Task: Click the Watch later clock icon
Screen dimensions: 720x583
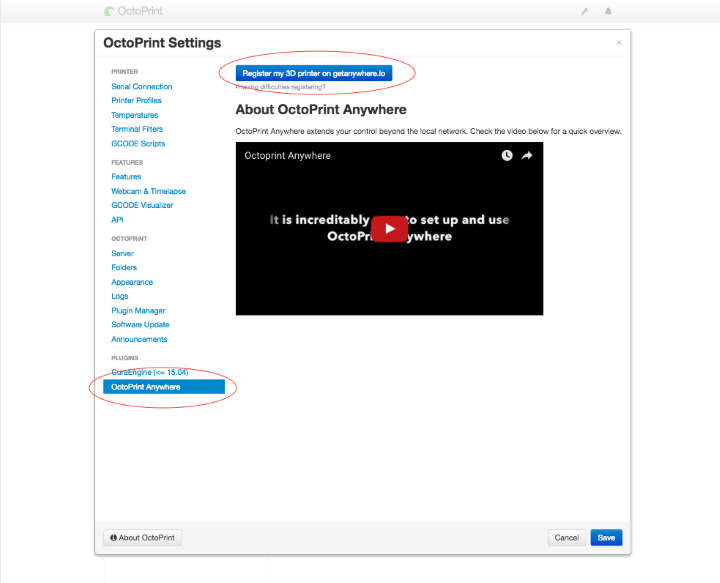Action: coord(506,156)
